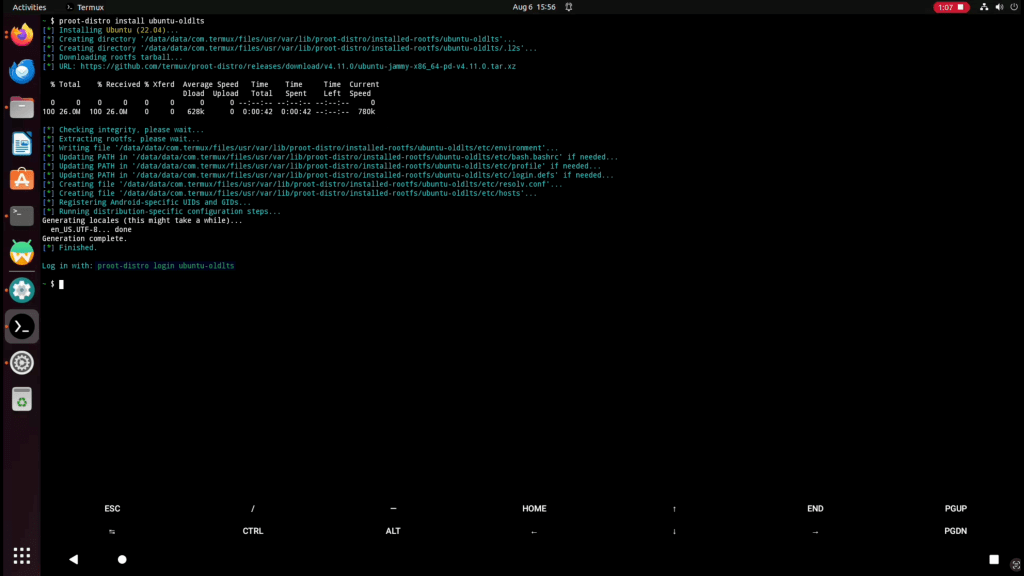Tap the Android recents square button
The image size is (1024, 576).
994,559
